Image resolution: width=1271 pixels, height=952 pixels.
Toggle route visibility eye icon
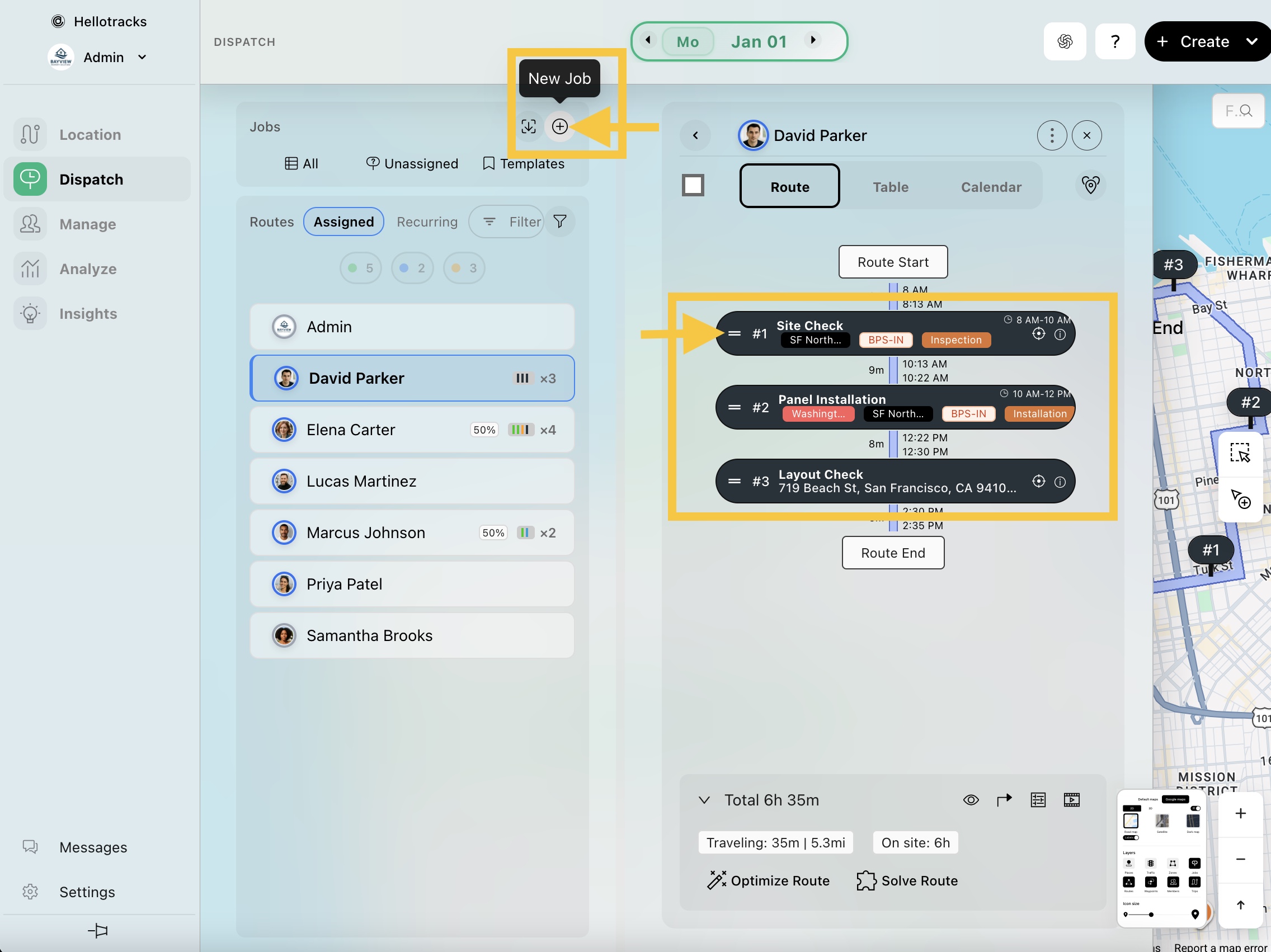[971, 800]
